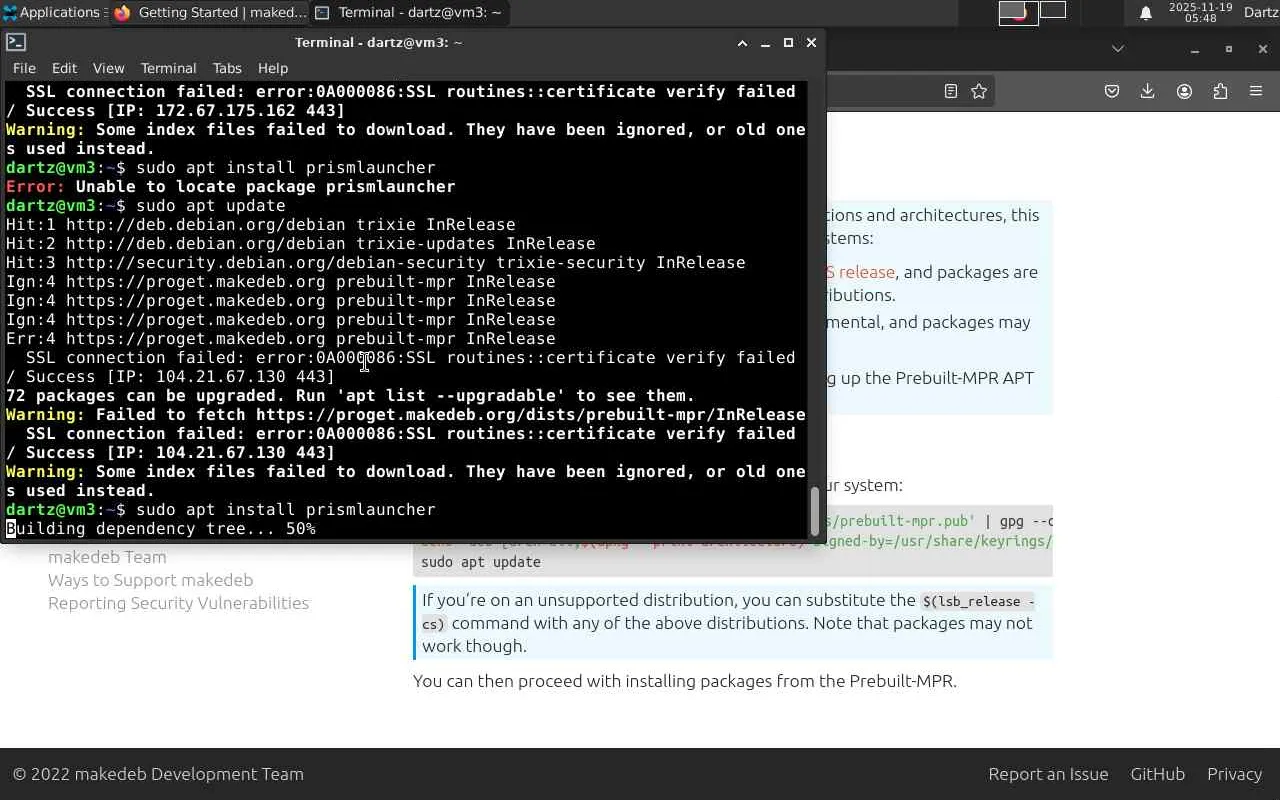This screenshot has width=1280, height=800.
Task: Select the Terminal taskbar window button
Action: tap(409, 12)
